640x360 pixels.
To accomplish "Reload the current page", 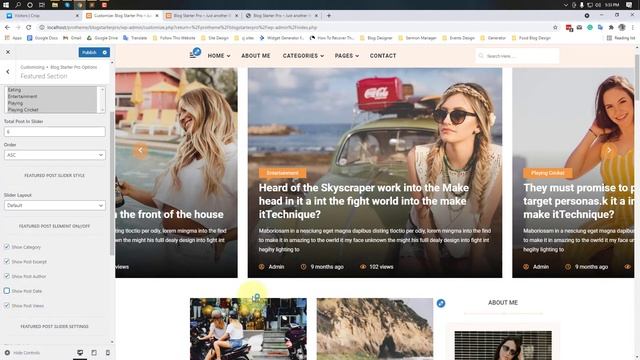I will (29, 27).
